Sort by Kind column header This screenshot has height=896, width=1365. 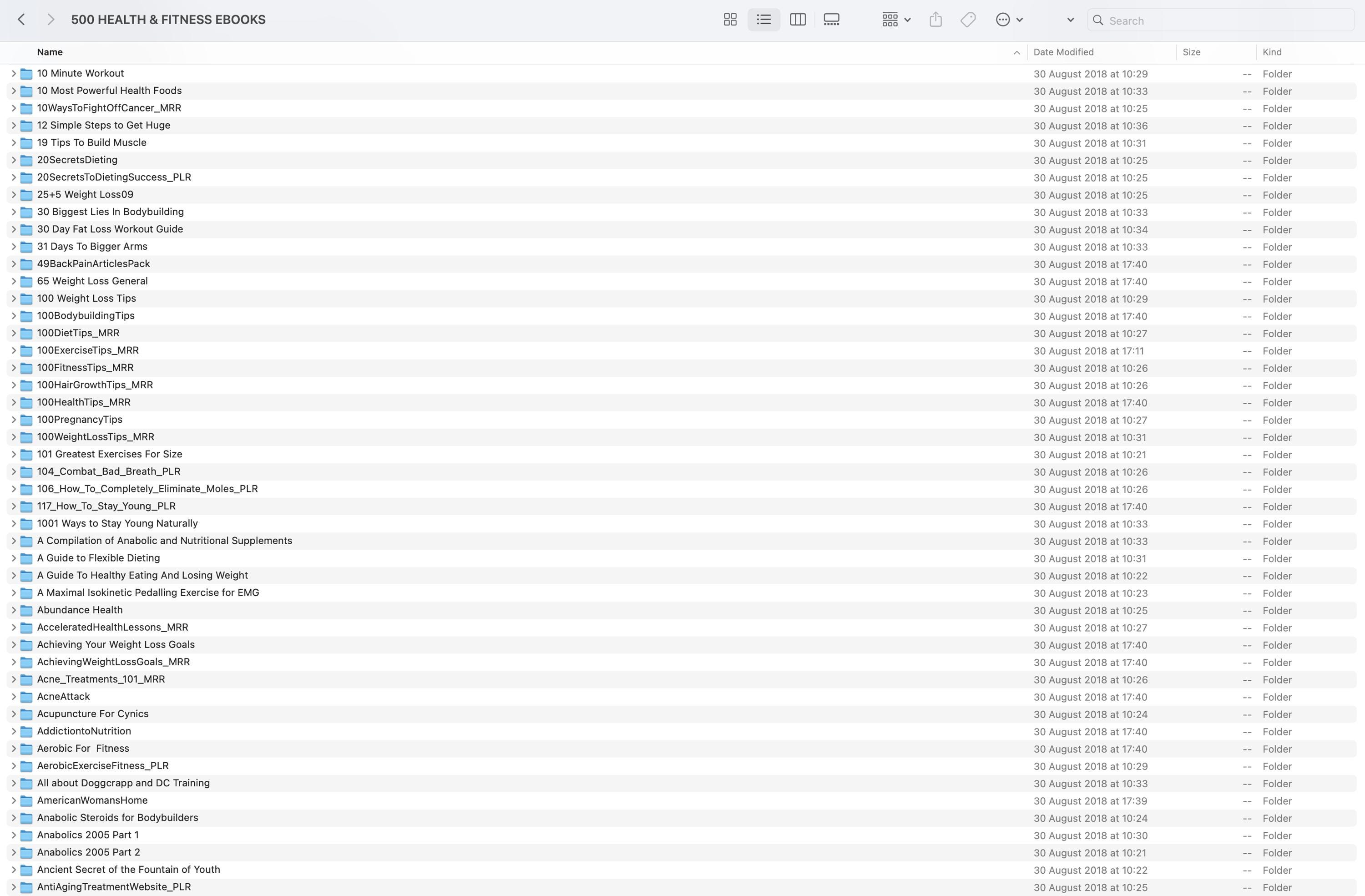(1272, 51)
